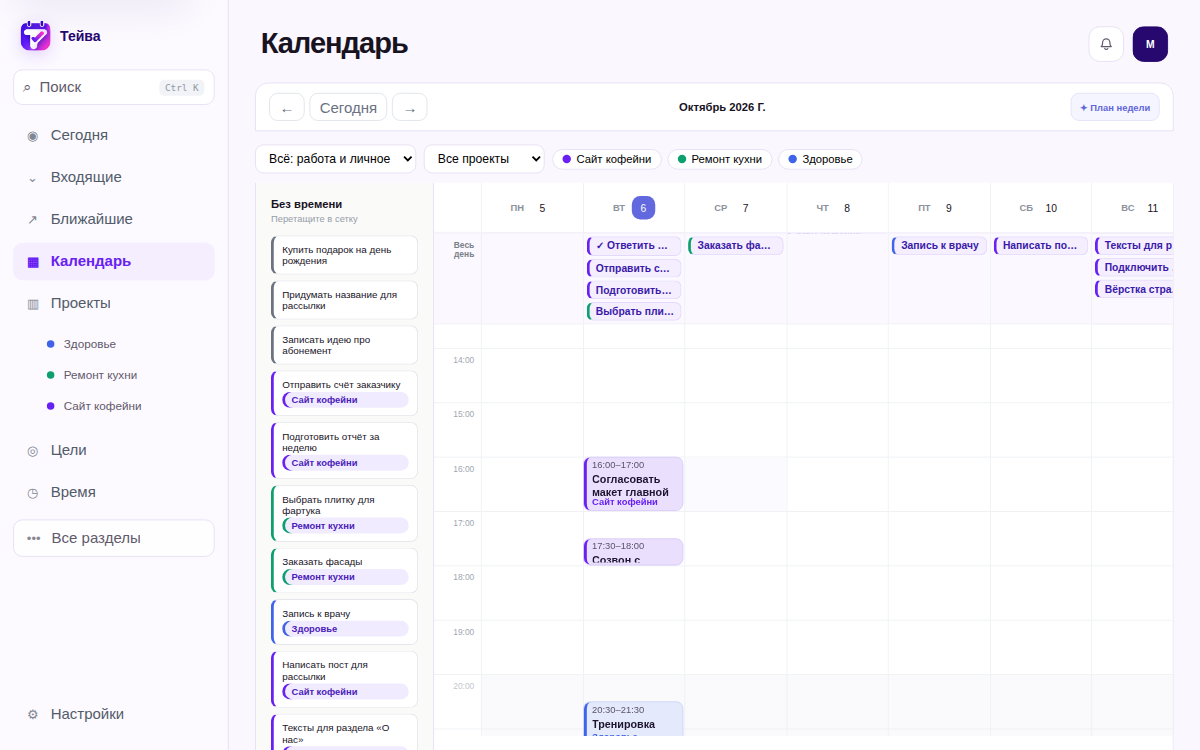Screen dimensions: 1200x750
Task: Open Tuesday's Отправить с… all-day task
Action: point(634,268)
